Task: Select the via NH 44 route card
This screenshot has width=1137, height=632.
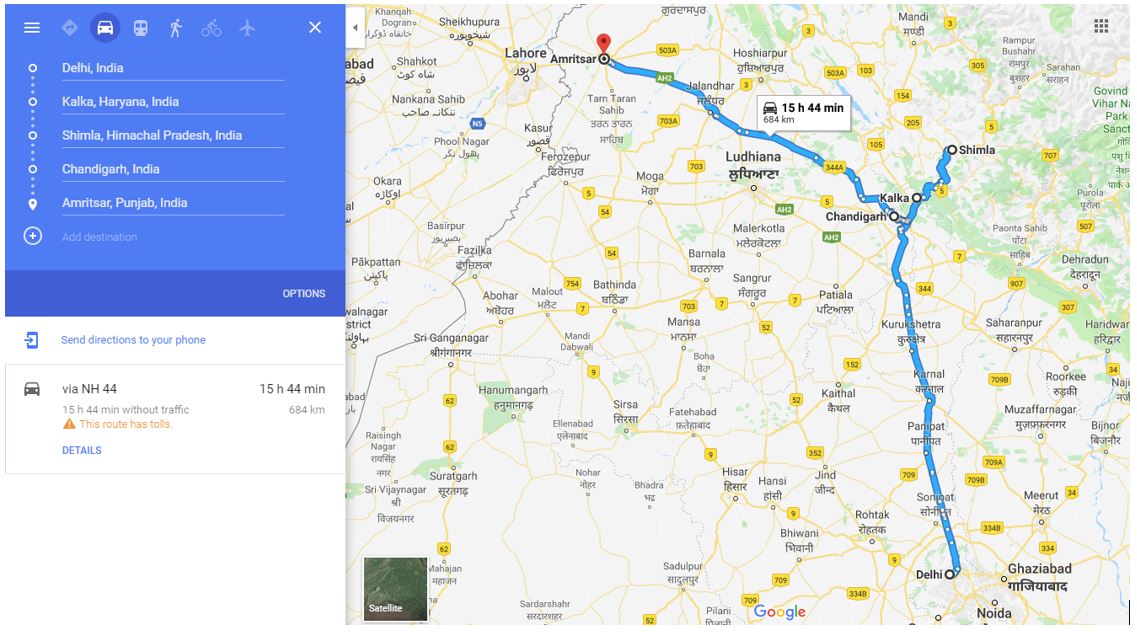Action: (175, 419)
